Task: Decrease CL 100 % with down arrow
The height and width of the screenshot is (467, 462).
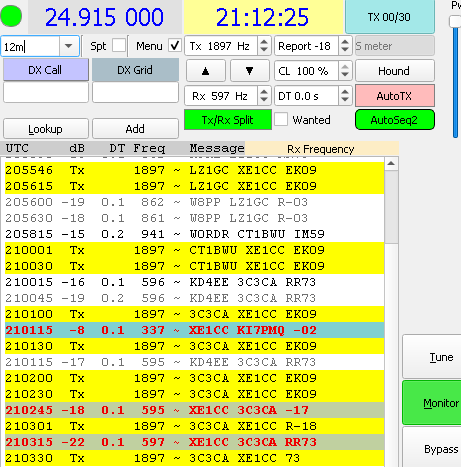Action: [345, 75]
